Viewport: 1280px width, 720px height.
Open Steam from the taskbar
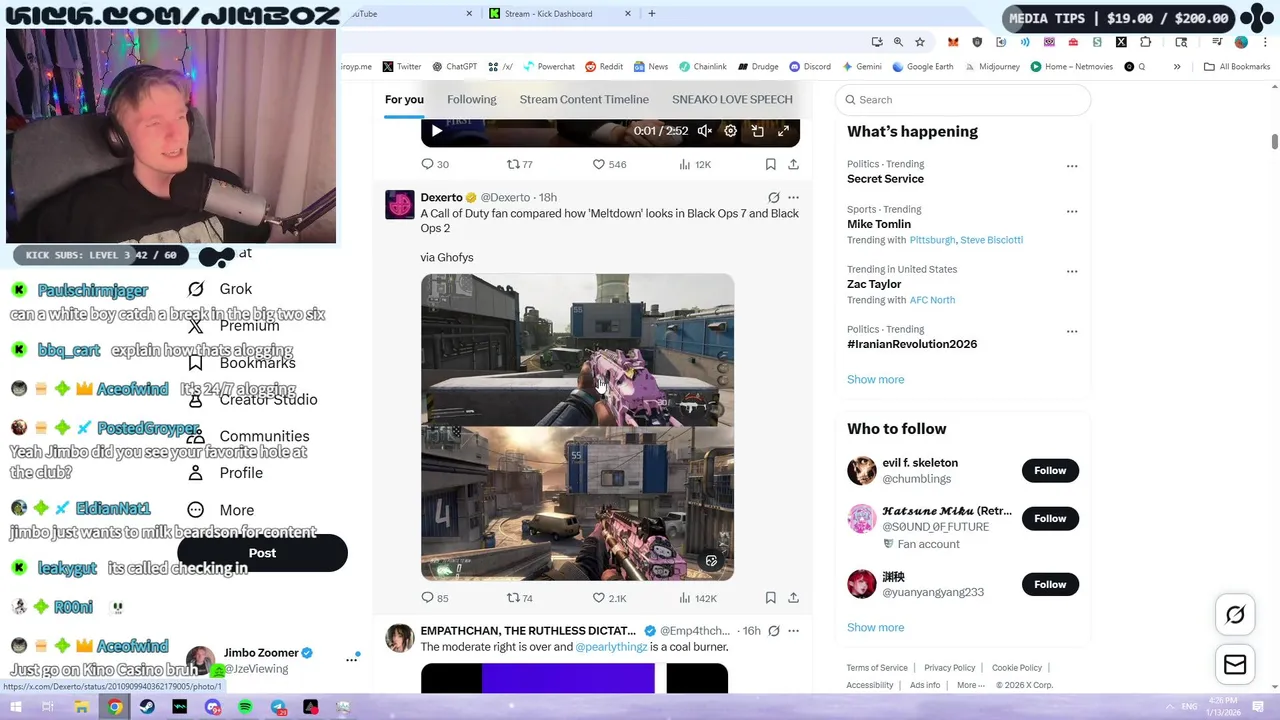coord(147,707)
